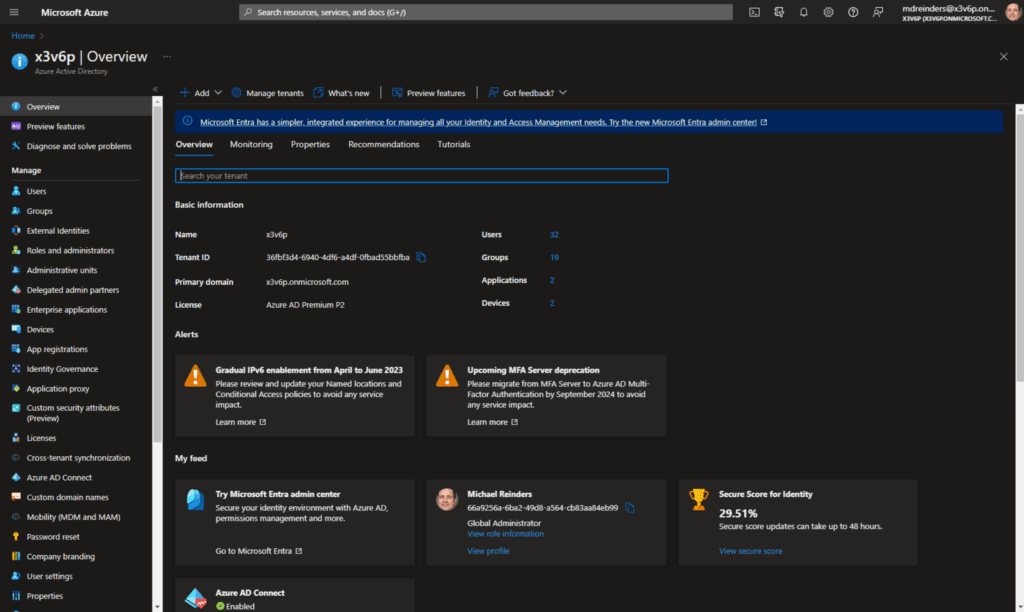This screenshot has width=1024, height=612.
Task: Open the Directories and subscriptions filter icon
Action: click(x=779, y=12)
